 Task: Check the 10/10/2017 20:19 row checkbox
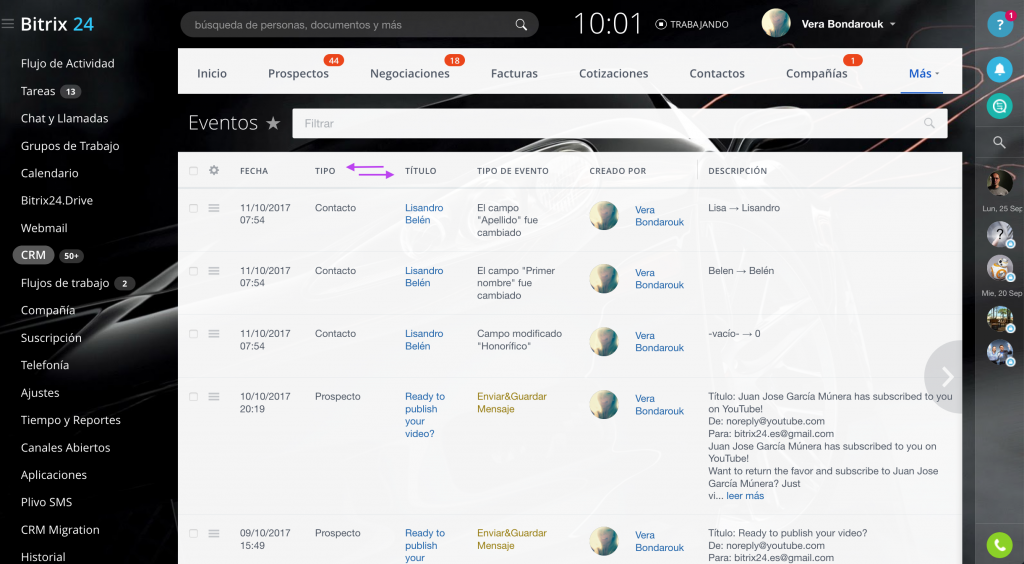coord(193,397)
